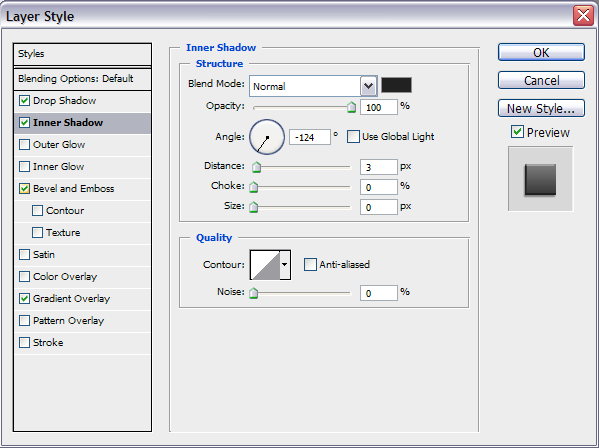Check the Texture sub-option checkbox

click(37, 233)
